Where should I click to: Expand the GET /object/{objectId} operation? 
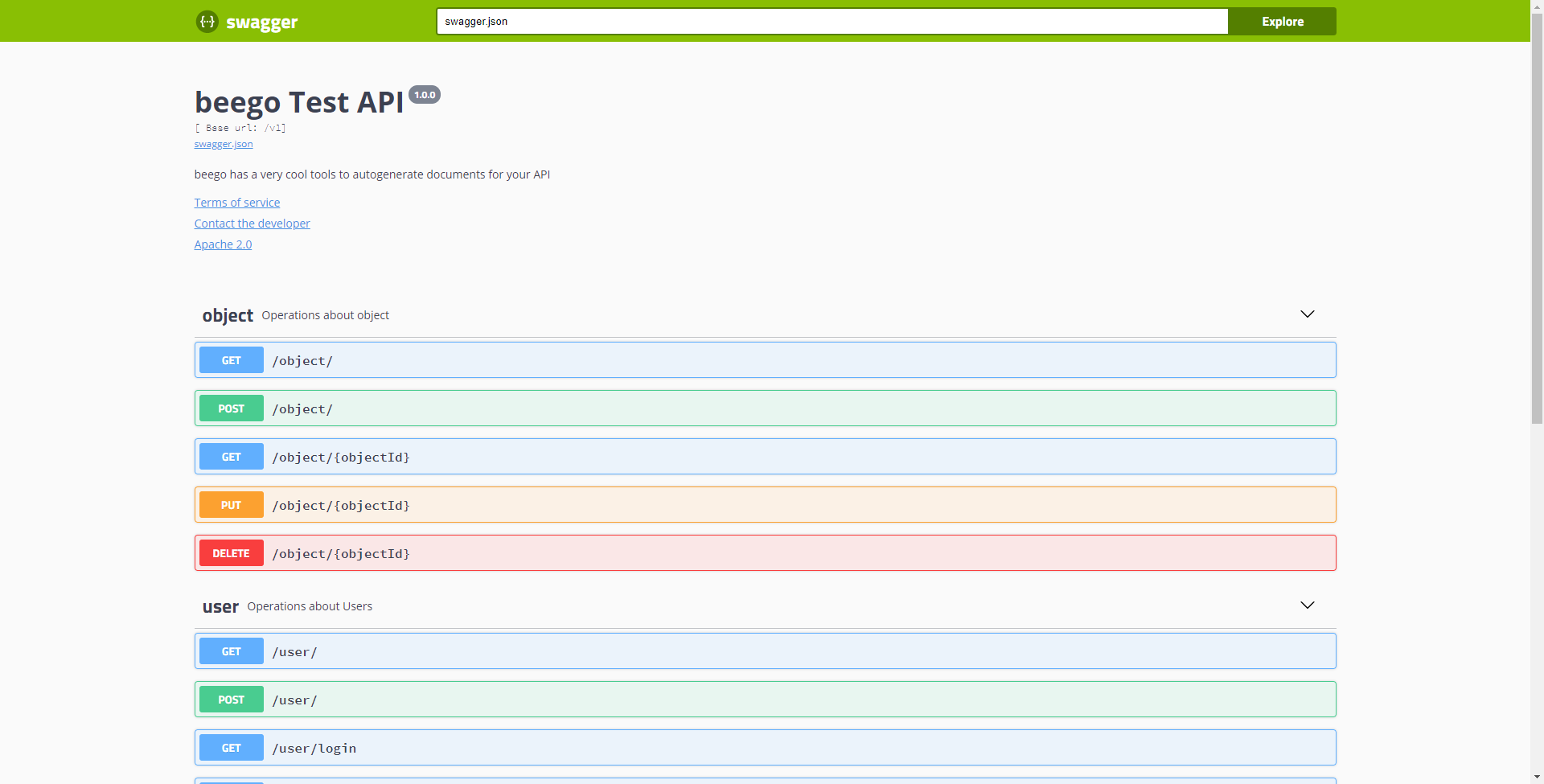coord(765,457)
